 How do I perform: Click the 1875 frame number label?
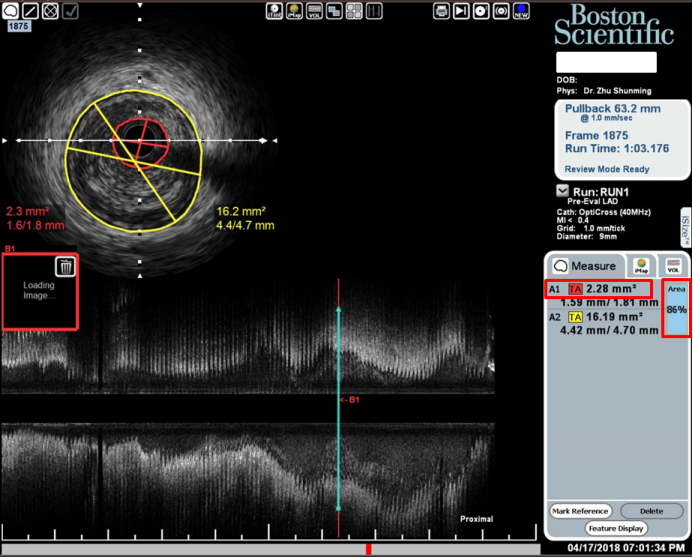(19, 26)
